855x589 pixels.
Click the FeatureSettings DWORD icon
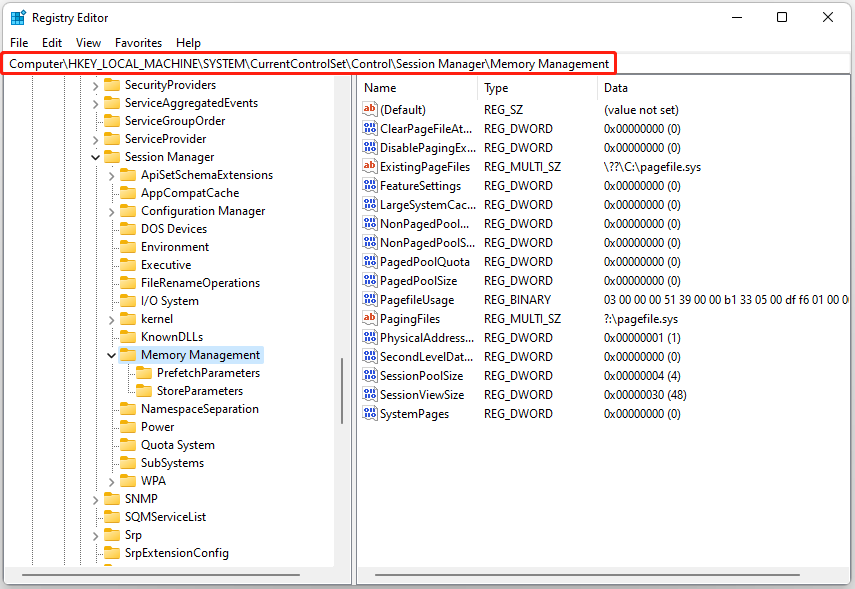point(370,185)
